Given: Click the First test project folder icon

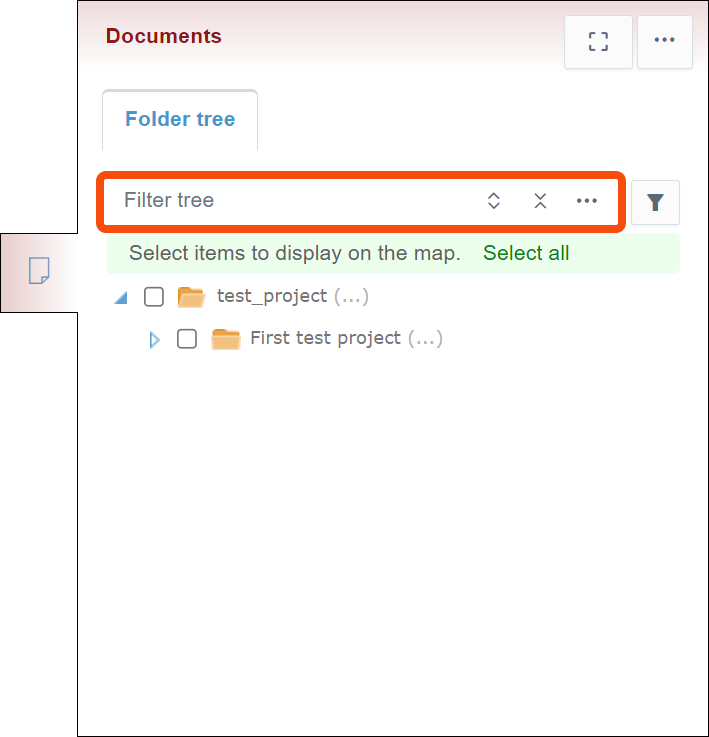Looking at the screenshot, I should click(x=226, y=339).
